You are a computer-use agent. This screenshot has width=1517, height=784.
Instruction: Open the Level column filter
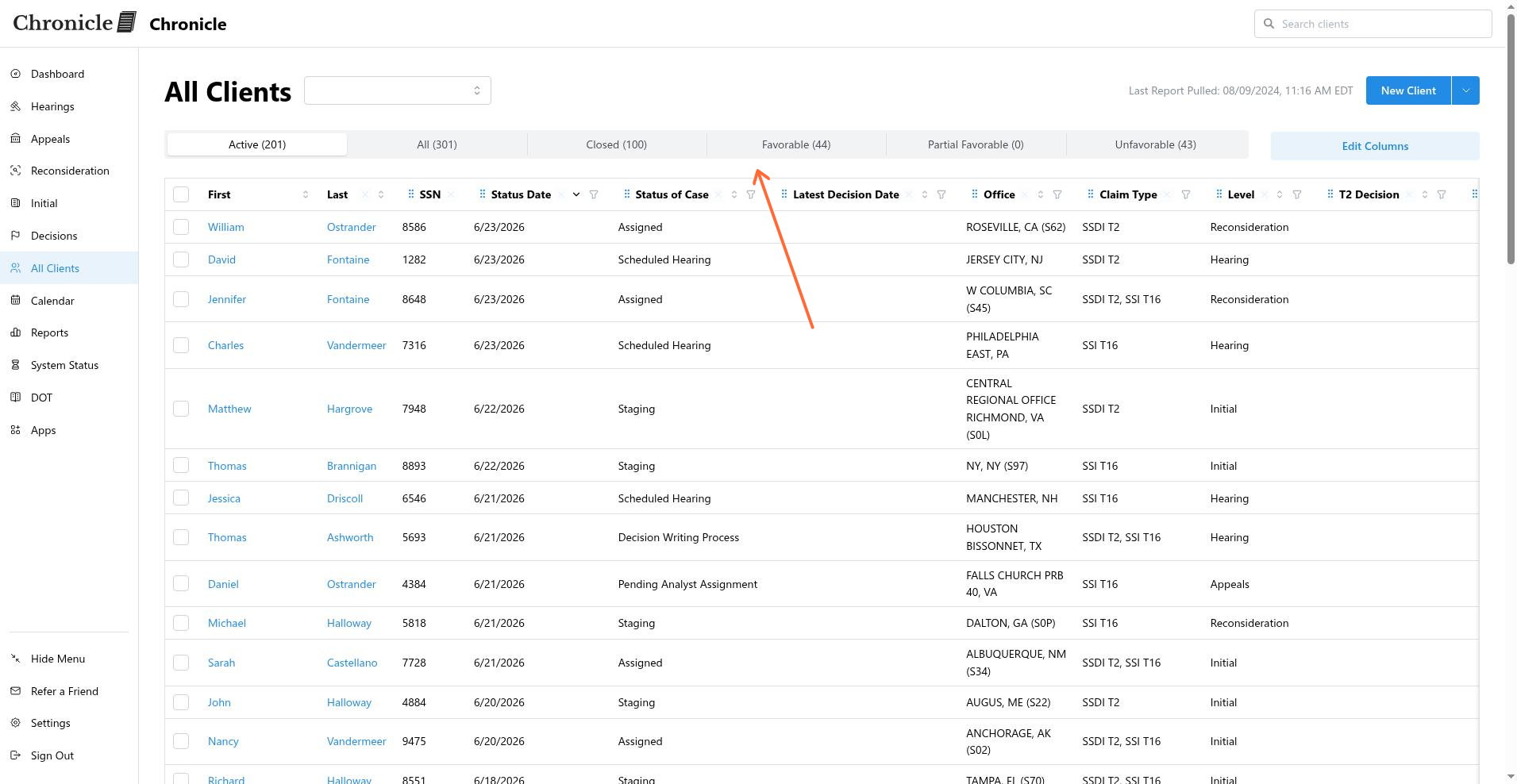coord(1297,194)
